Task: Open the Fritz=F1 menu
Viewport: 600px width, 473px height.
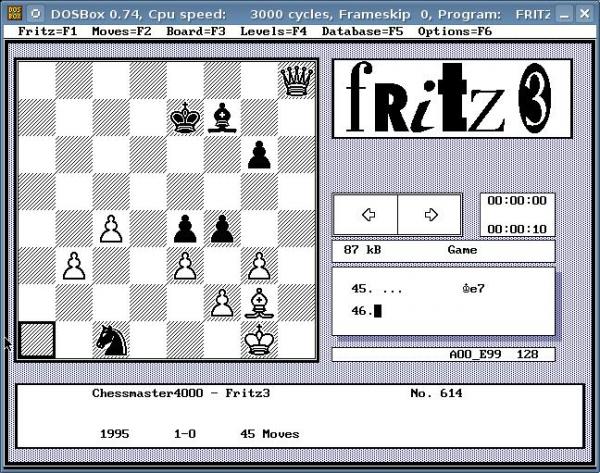Action: click(x=47, y=31)
